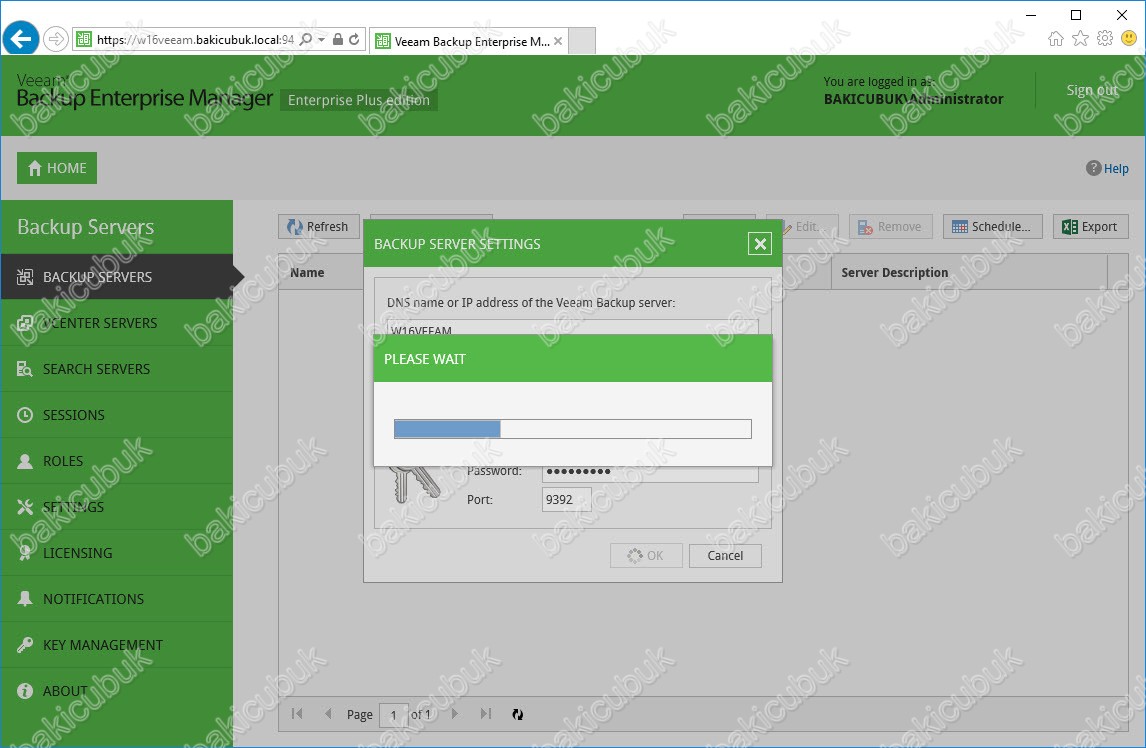Go to first page of grid
The image size is (1146, 748).
tap(297, 714)
